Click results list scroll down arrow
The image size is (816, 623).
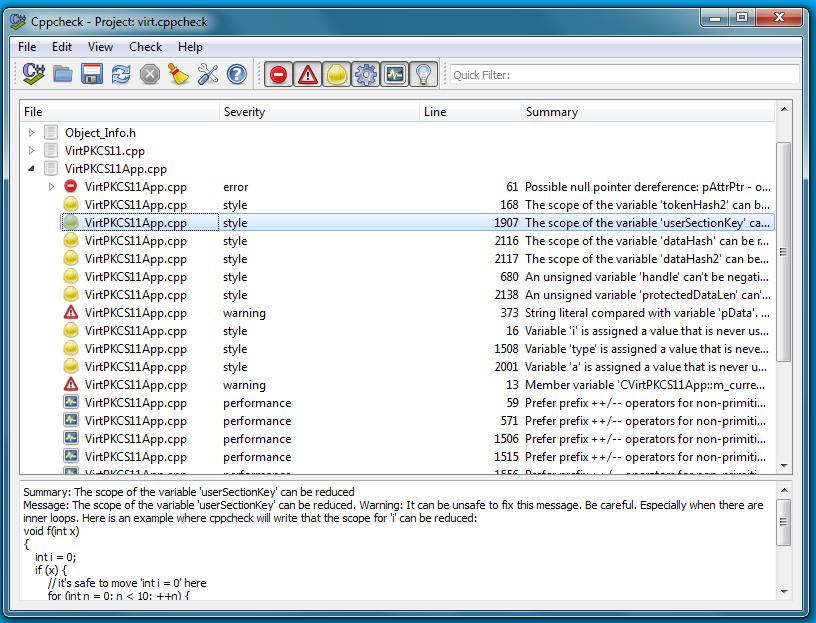(x=784, y=466)
